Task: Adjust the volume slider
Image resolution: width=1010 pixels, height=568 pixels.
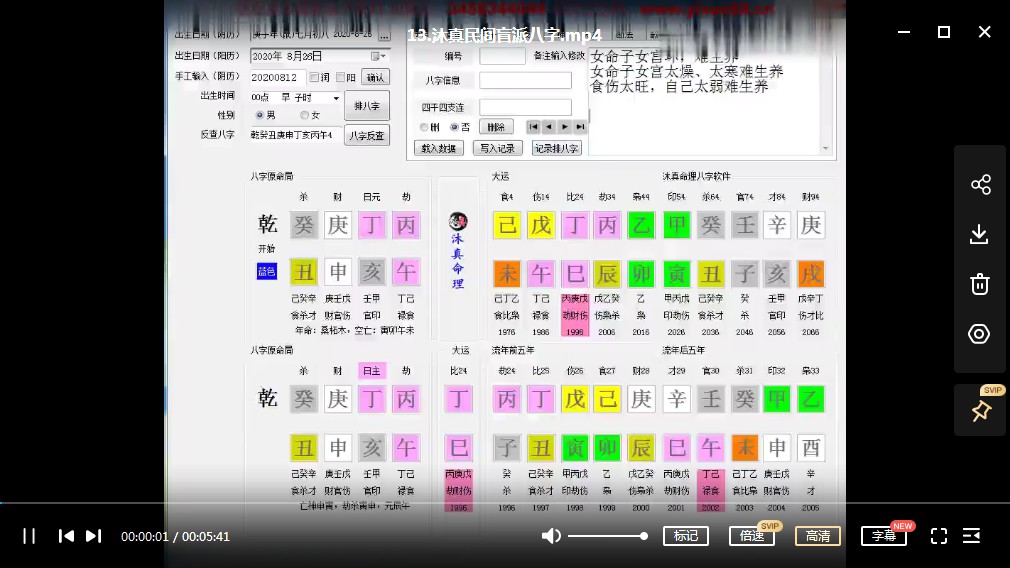Action: [x=606, y=536]
